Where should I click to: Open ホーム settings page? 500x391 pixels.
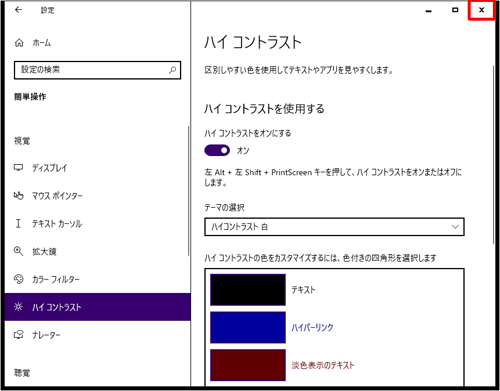coord(97,43)
